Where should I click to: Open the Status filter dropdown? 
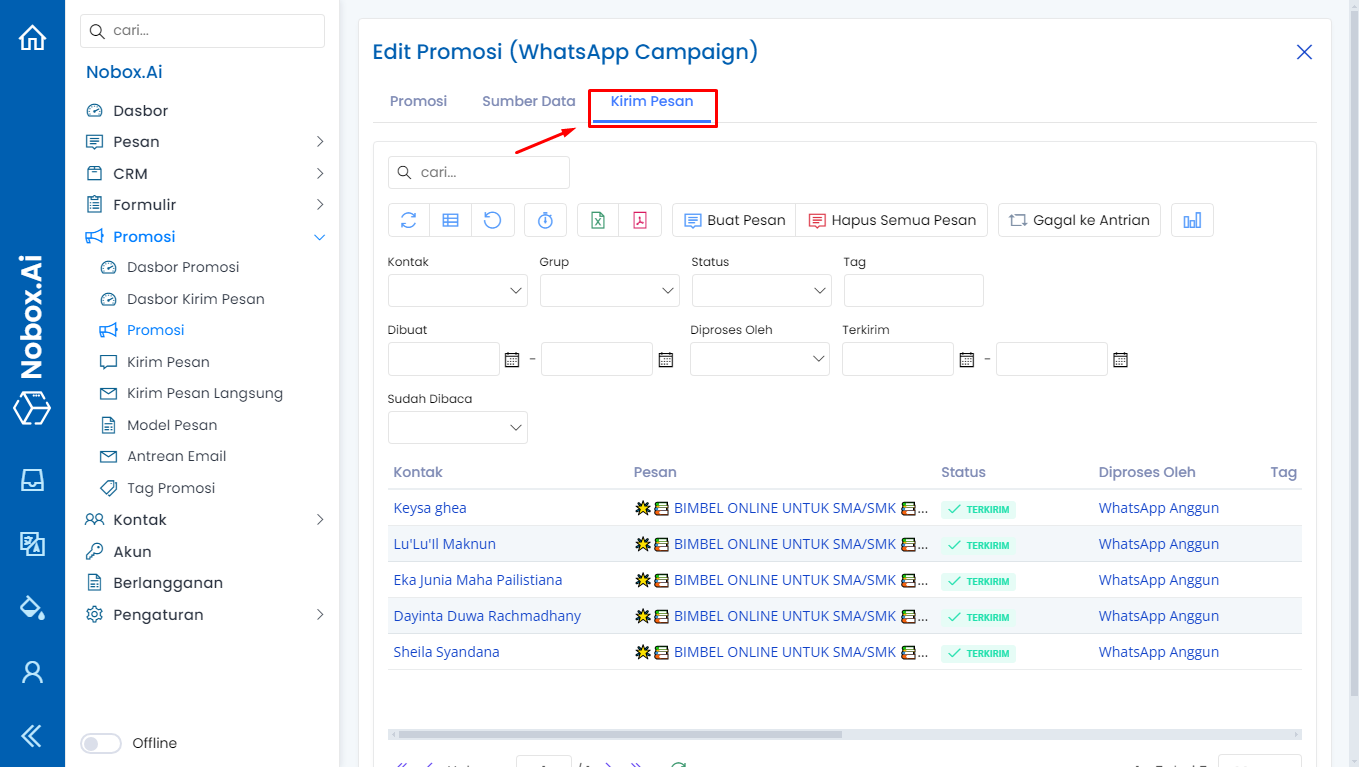tap(761, 291)
